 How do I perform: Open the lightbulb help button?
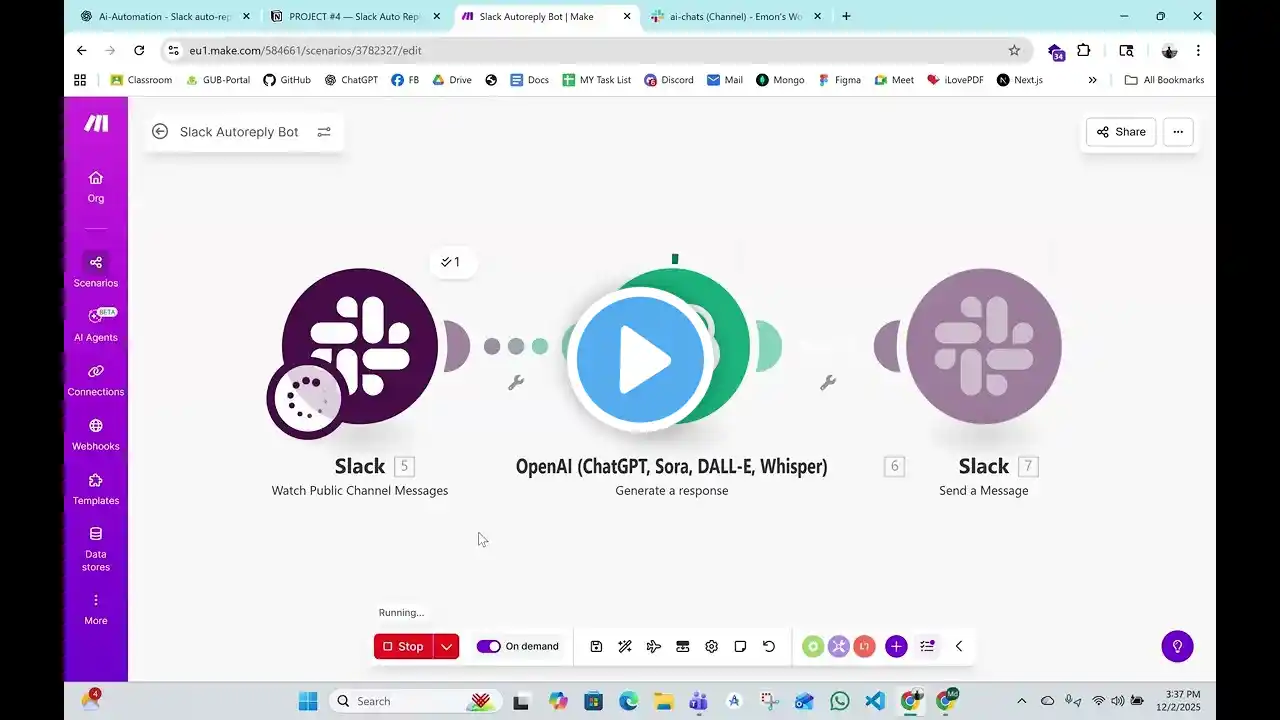tap(1178, 646)
